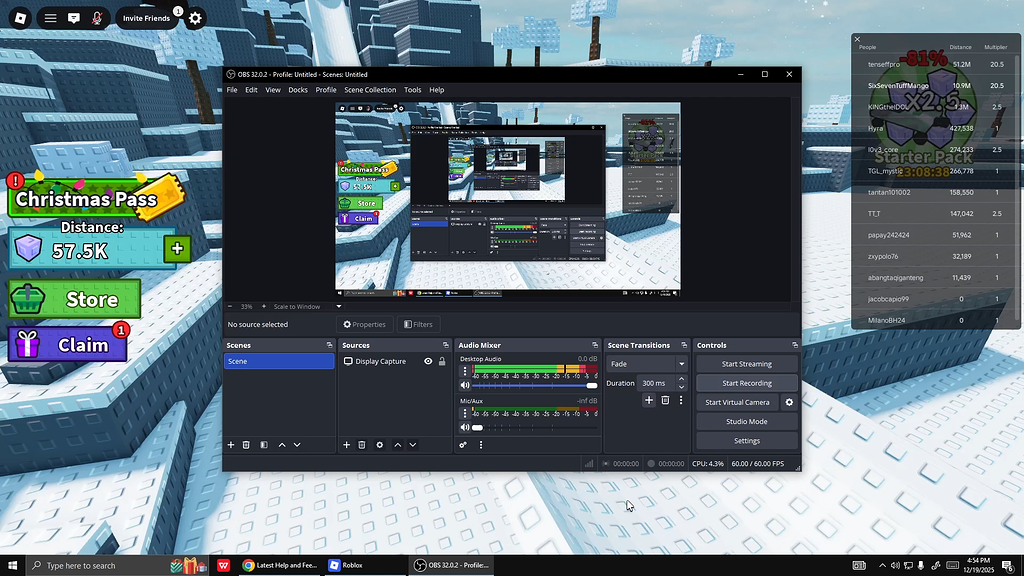Open source properties via the gear icon
Image resolution: width=1024 pixels, height=576 pixels.
380,445
